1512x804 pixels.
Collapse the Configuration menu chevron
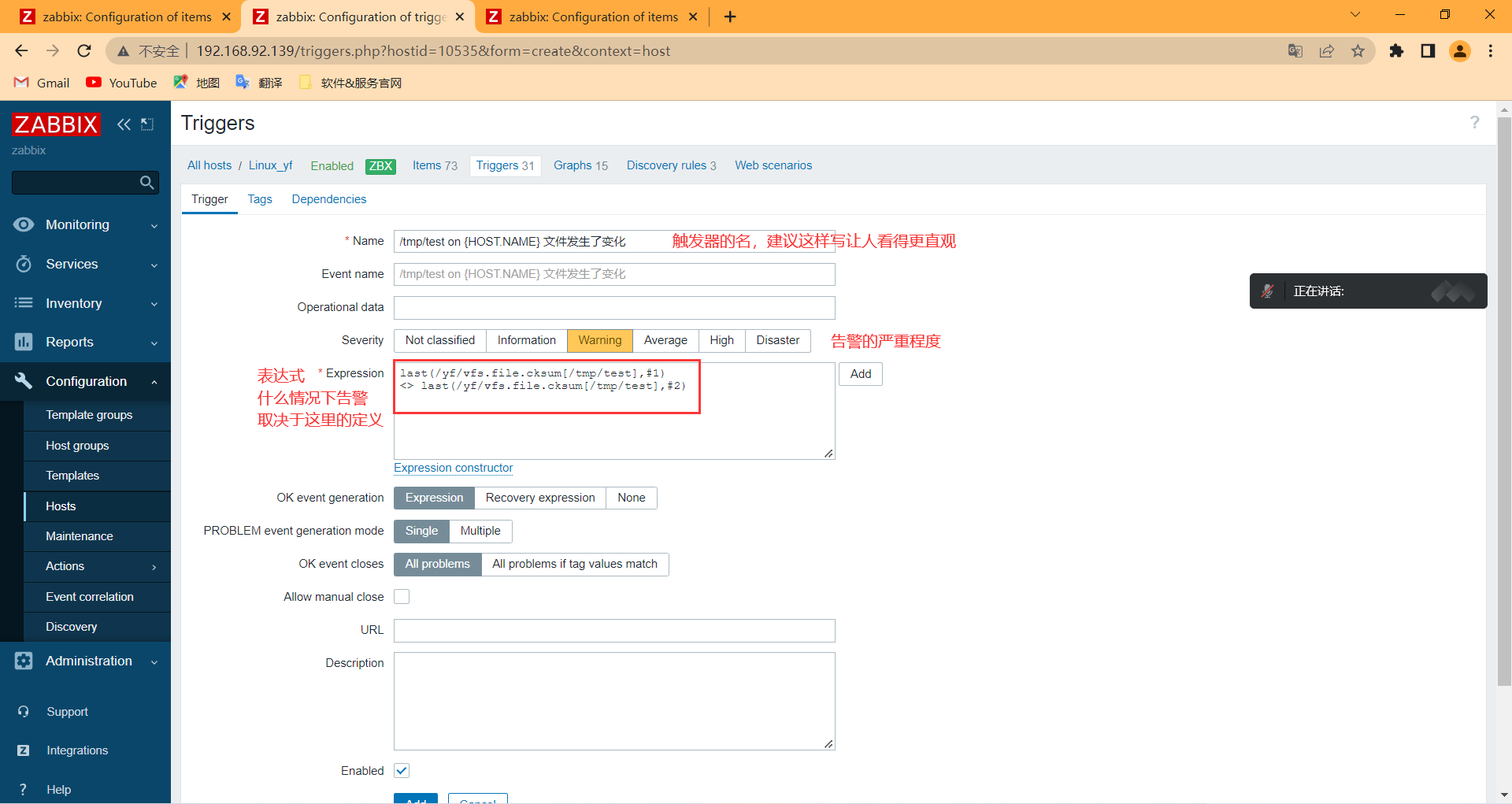(154, 382)
